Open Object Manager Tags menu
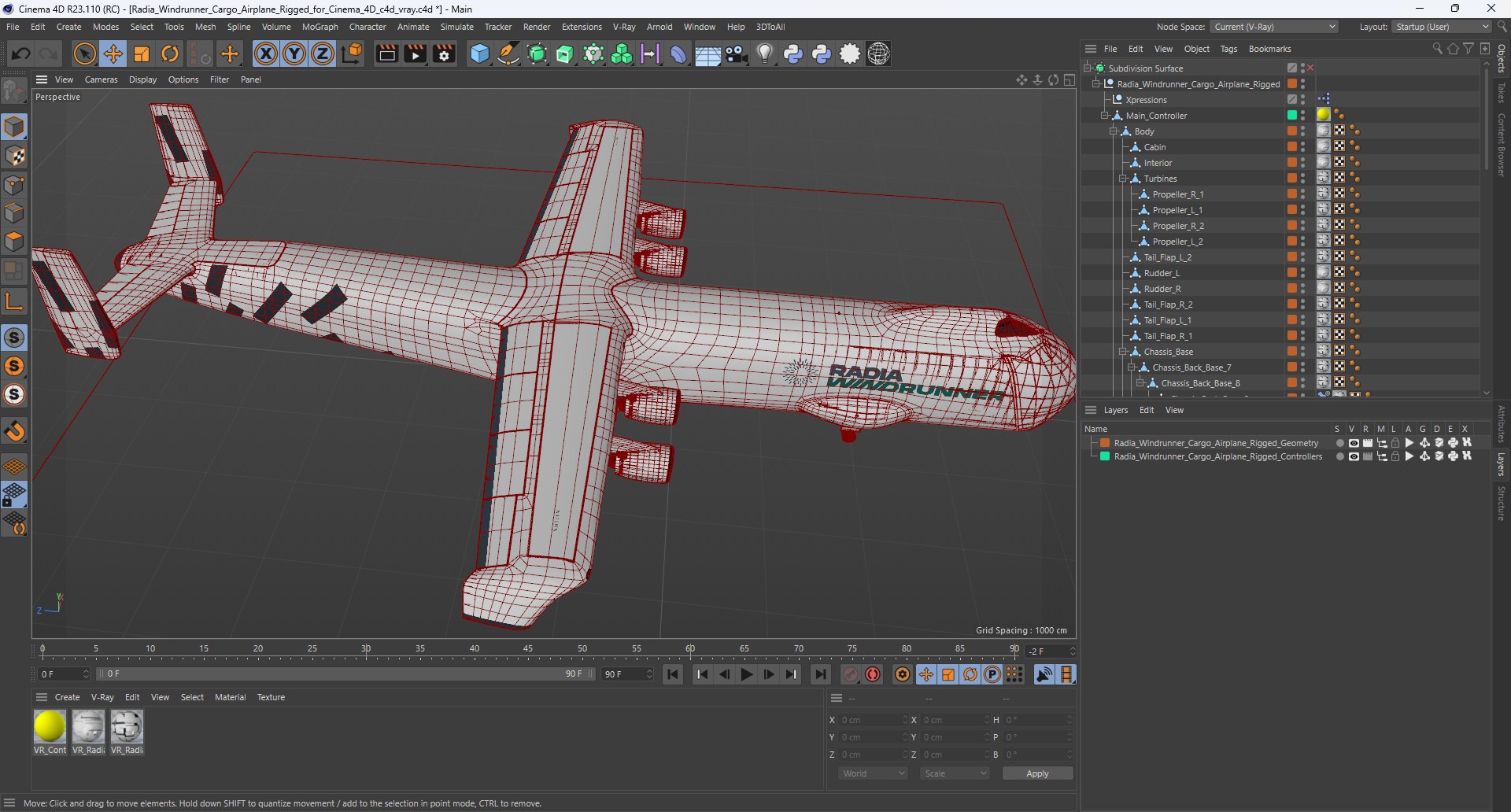The image size is (1511, 812). pos(1228,49)
